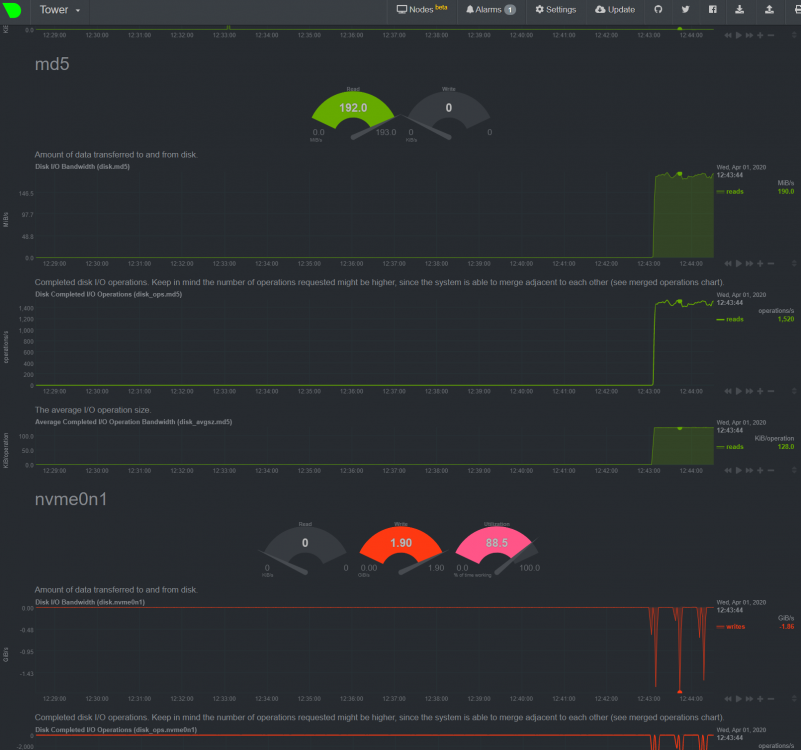Image resolution: width=801 pixels, height=750 pixels.
Task: Click the 190.0 MiB/s reads value
Action: pos(786,192)
